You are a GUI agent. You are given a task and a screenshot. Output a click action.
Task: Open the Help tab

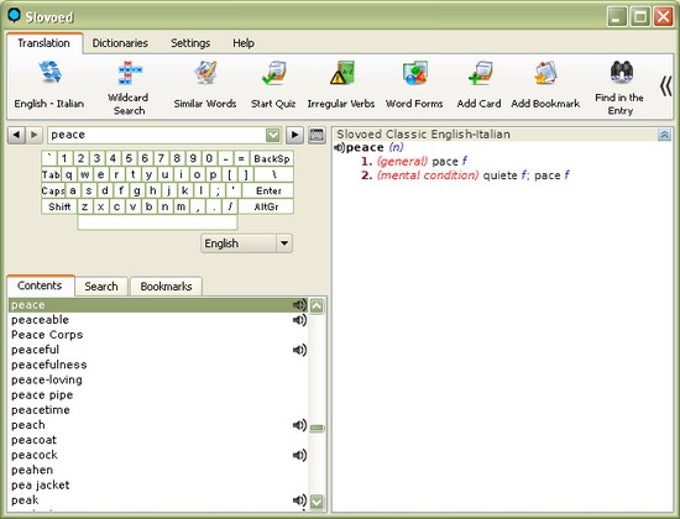pos(243,43)
